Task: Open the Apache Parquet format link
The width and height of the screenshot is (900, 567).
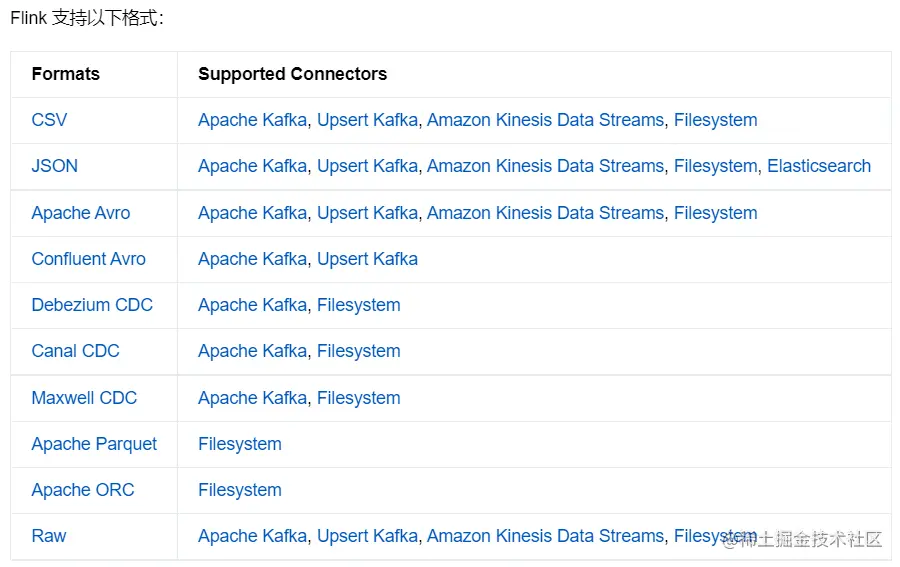Action: tap(94, 444)
